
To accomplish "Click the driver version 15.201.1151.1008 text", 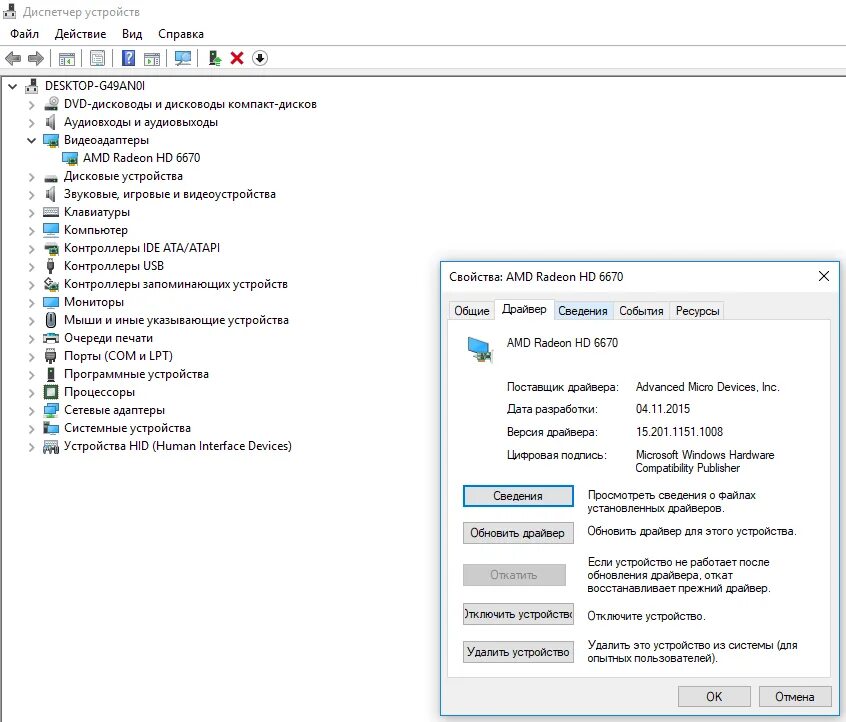I will [679, 432].
